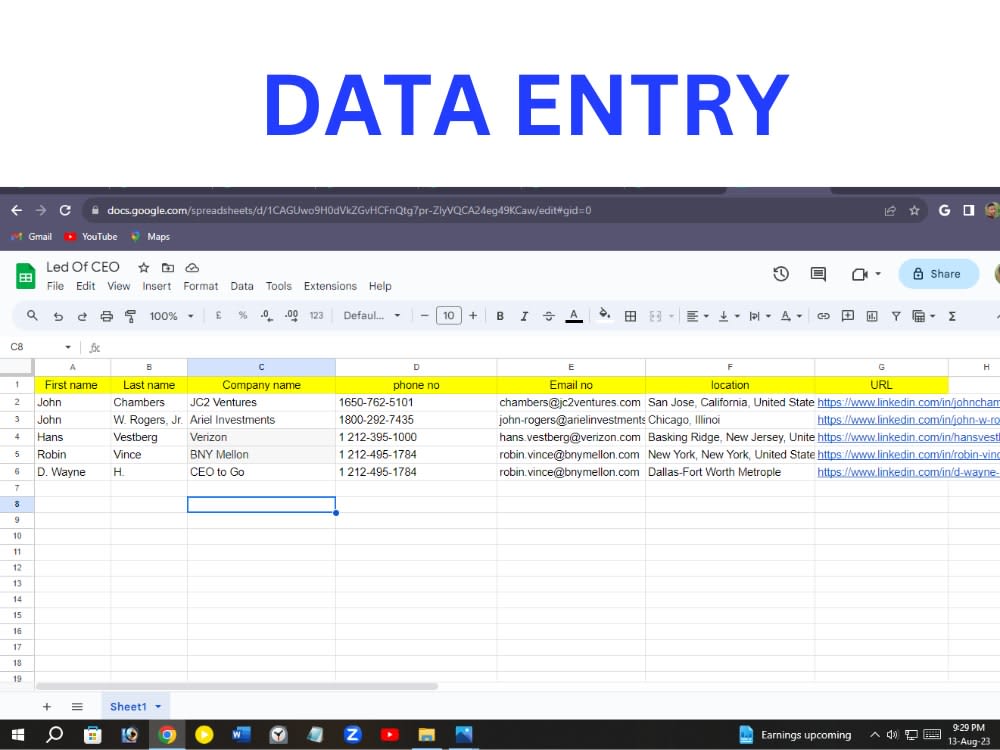This screenshot has width=1000, height=750.
Task: Increase font size plus button
Action: 473,316
